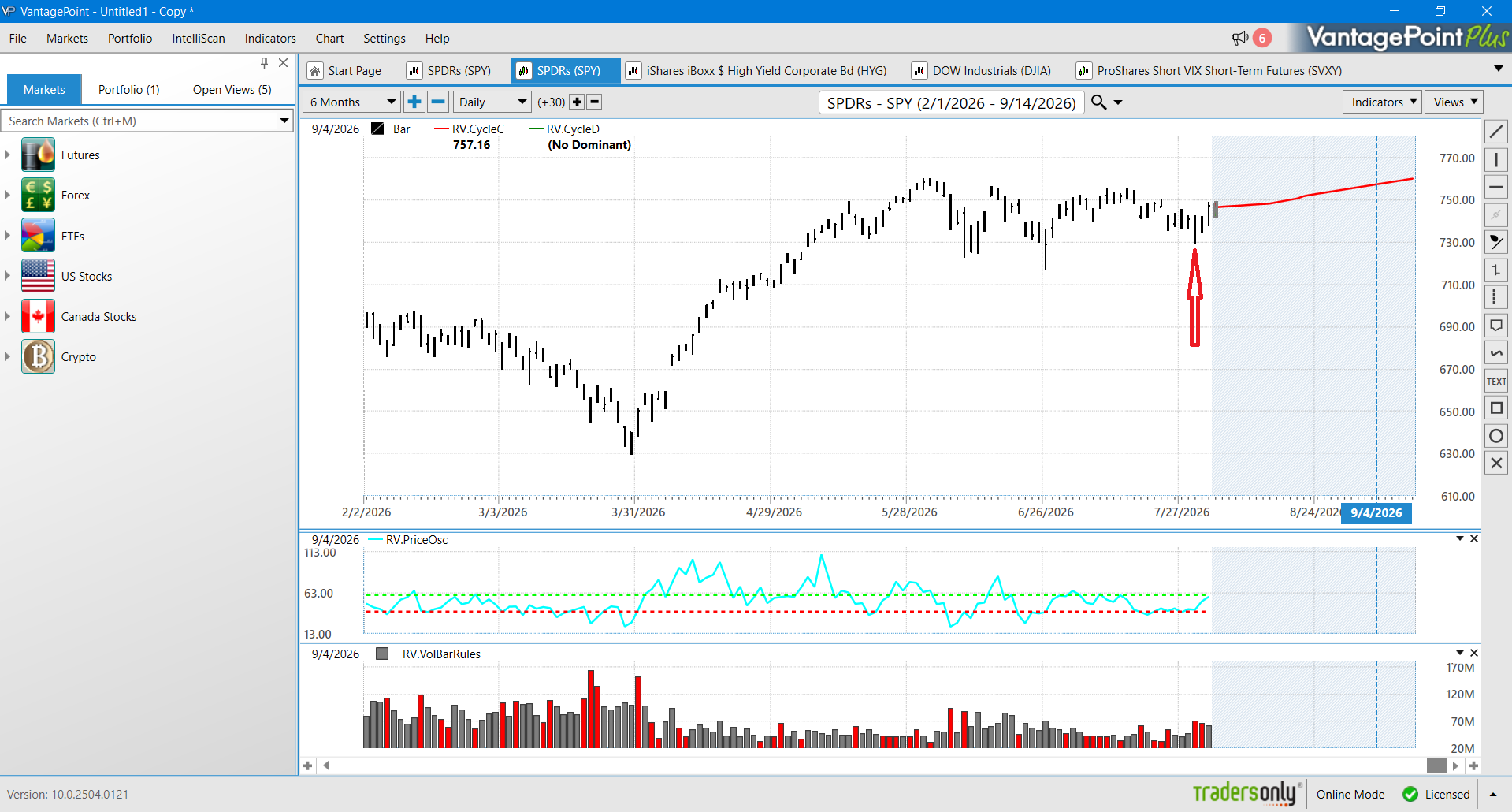Switch to the Portfolio (1) tab
Screen dimensions: 1512x812
pos(128,89)
